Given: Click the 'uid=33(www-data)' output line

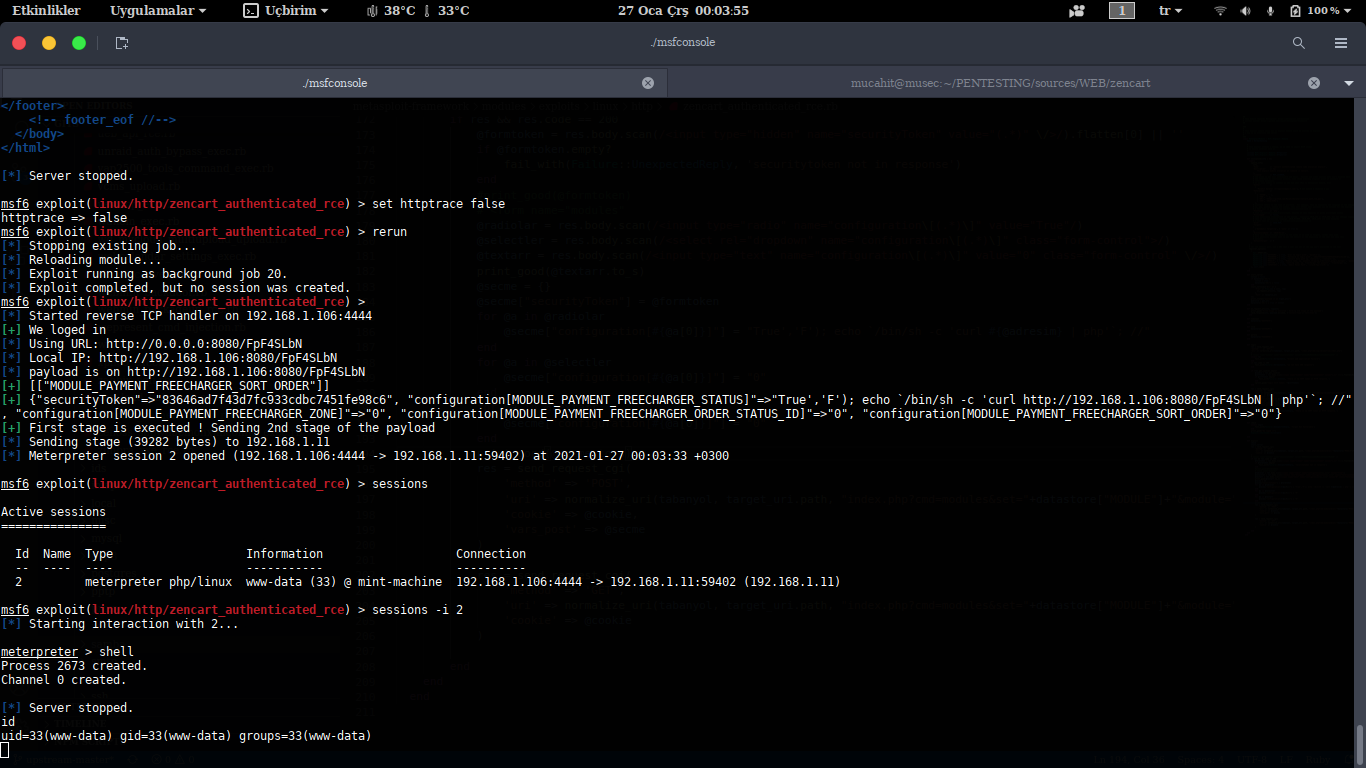Looking at the screenshot, I should pyautogui.click(x=186, y=736).
